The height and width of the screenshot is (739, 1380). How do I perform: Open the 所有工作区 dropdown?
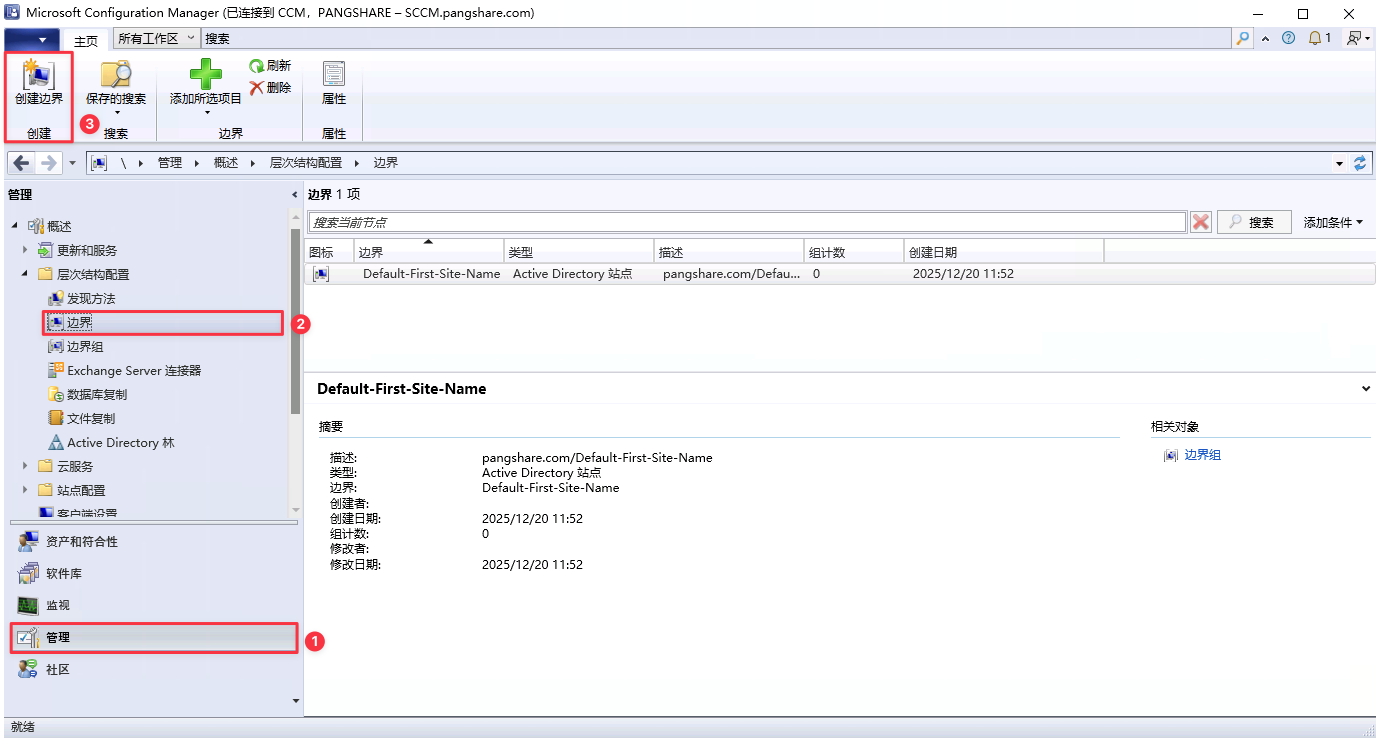point(155,38)
